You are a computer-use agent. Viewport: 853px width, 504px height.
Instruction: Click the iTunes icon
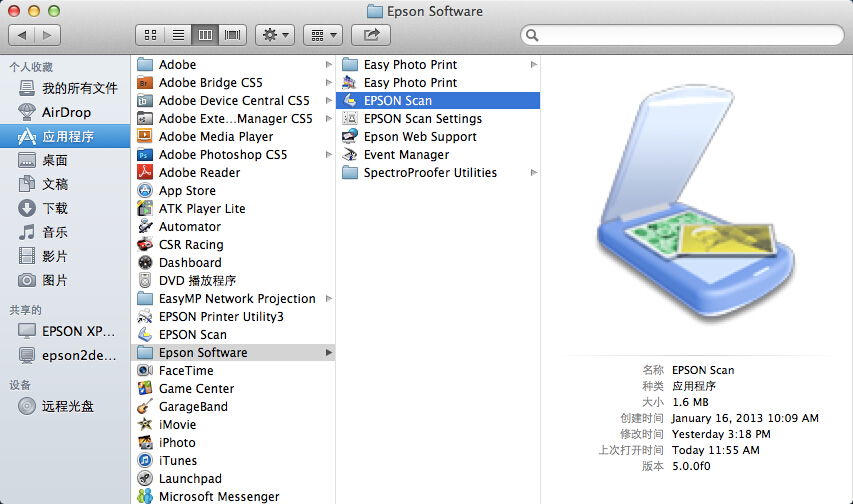145,460
